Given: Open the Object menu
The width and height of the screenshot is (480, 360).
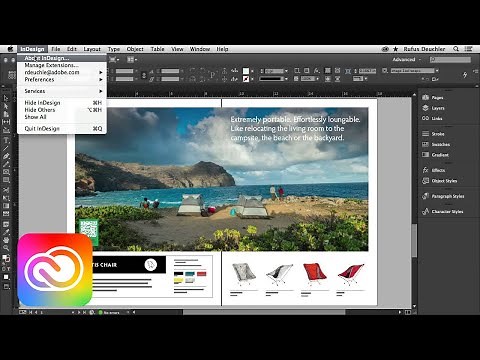Looking at the screenshot, I should (135, 49).
